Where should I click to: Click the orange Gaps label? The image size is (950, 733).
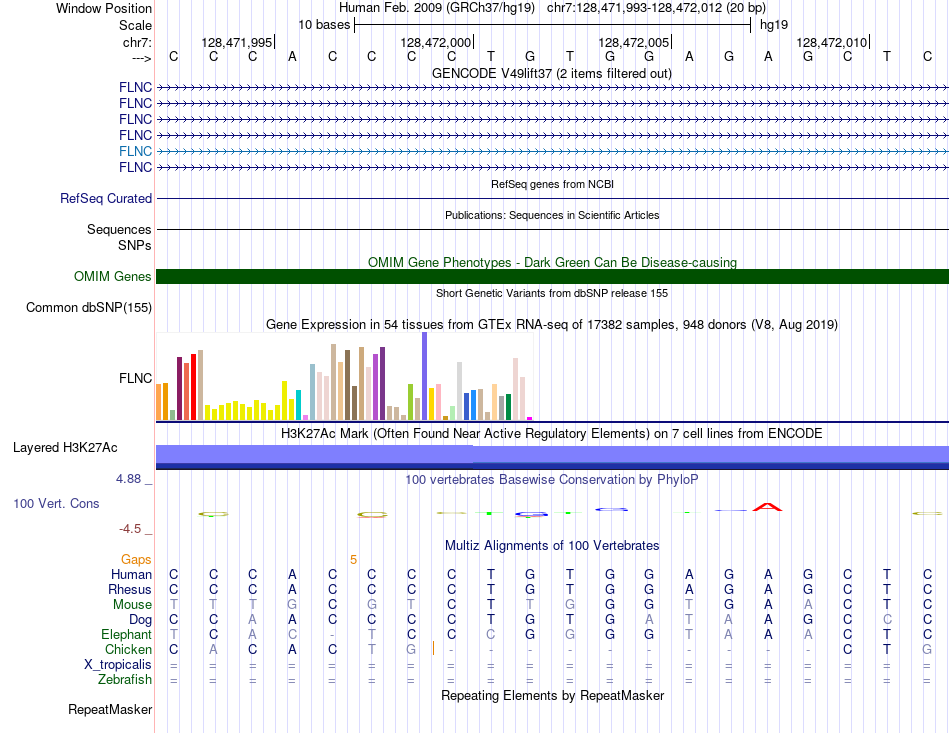pos(136,560)
